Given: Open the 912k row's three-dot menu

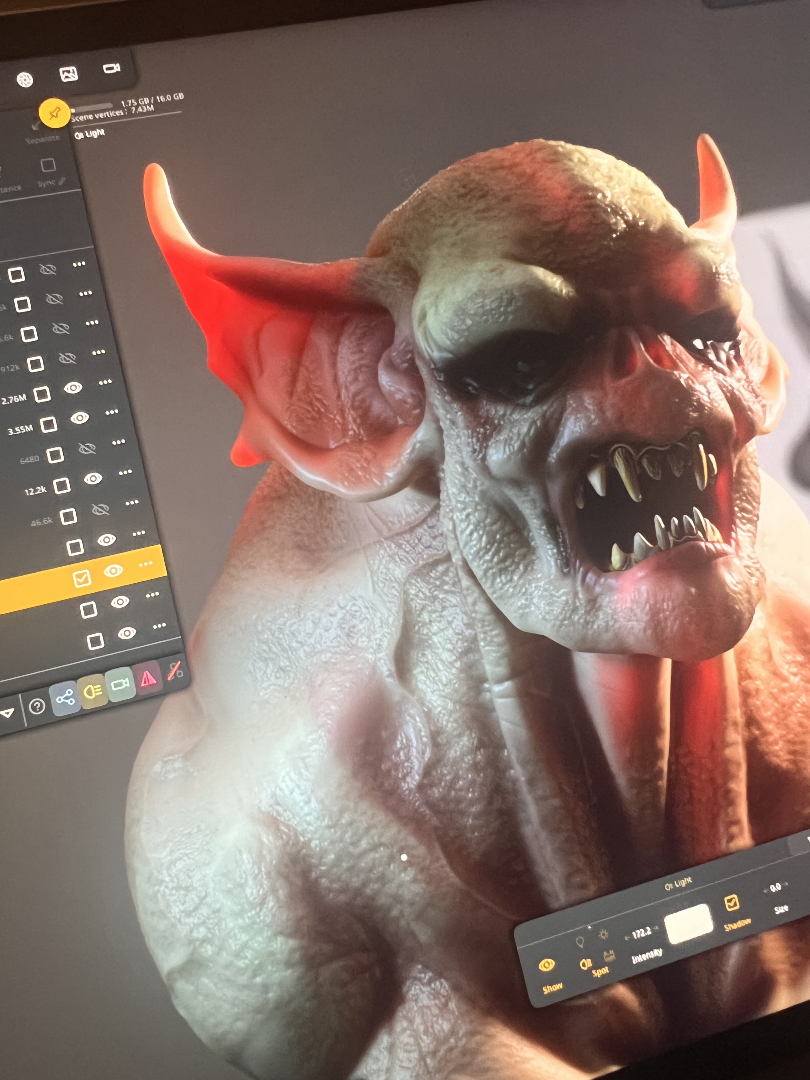Looking at the screenshot, I should pyautogui.click(x=98, y=352).
